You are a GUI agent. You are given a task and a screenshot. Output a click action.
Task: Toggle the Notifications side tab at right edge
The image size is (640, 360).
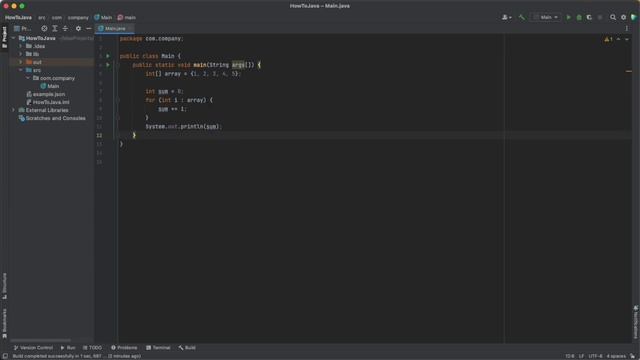click(x=636, y=322)
